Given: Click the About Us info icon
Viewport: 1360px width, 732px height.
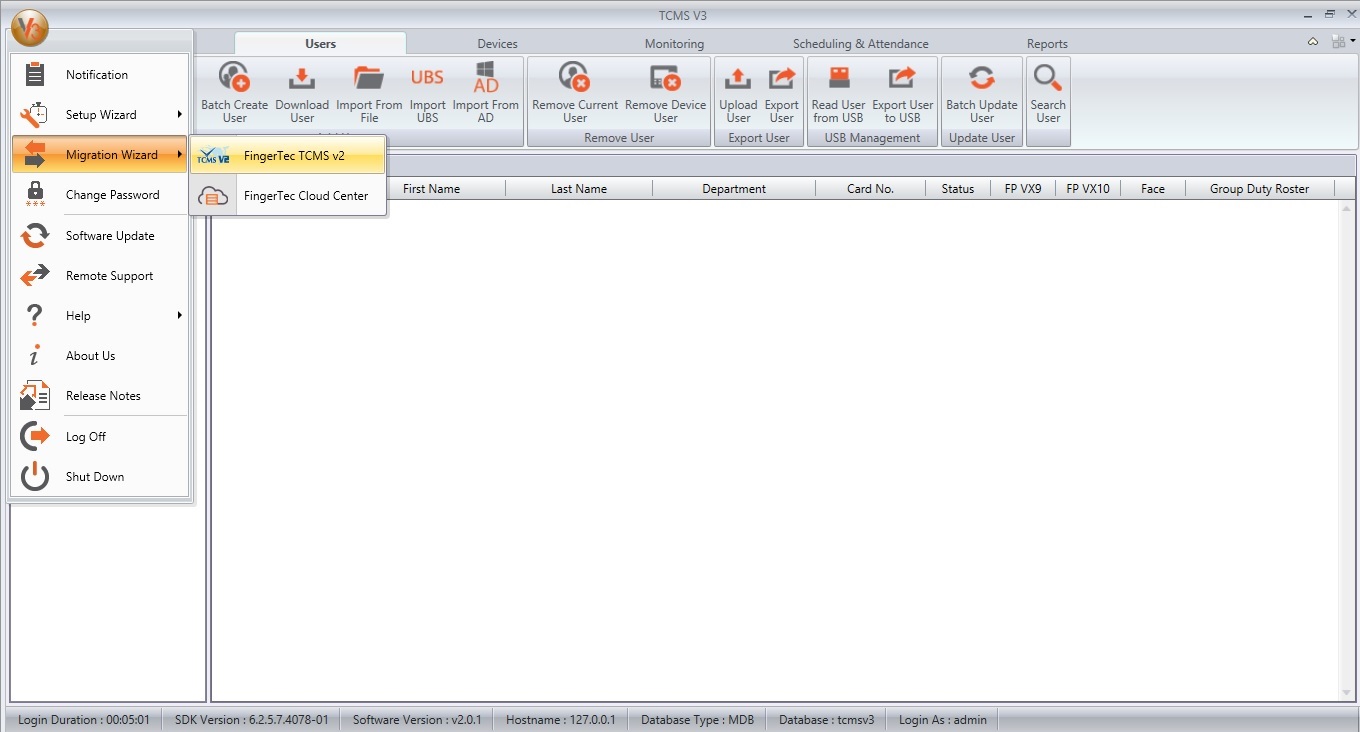Looking at the screenshot, I should (35, 356).
